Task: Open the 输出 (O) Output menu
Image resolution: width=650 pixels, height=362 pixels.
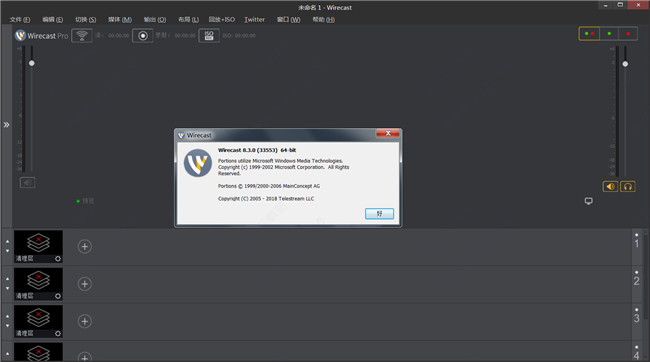Action: coord(155,19)
